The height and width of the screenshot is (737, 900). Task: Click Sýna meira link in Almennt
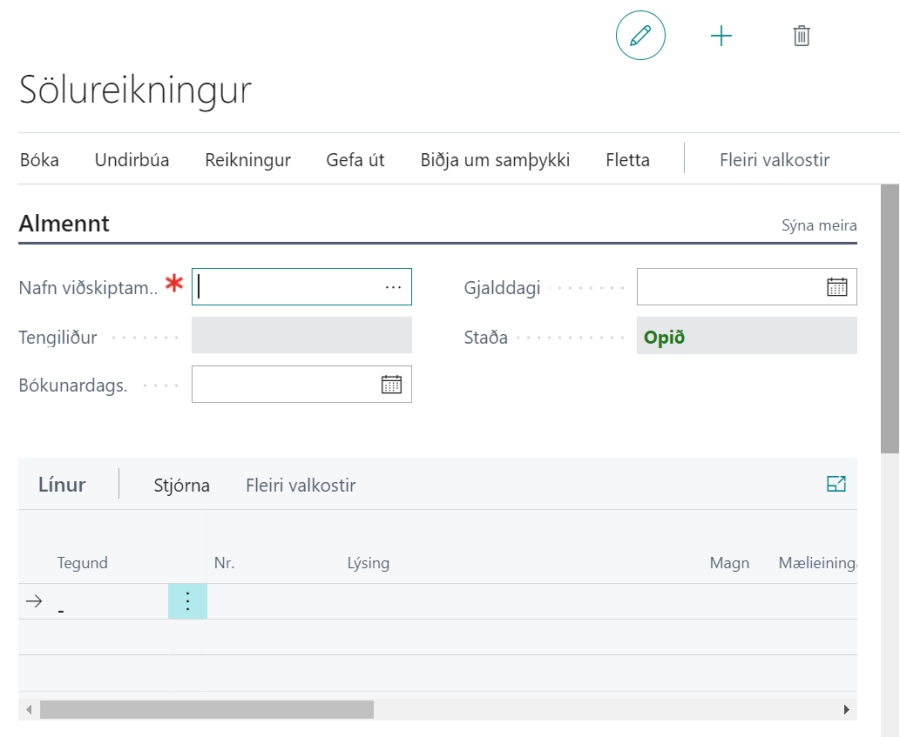coord(818,226)
